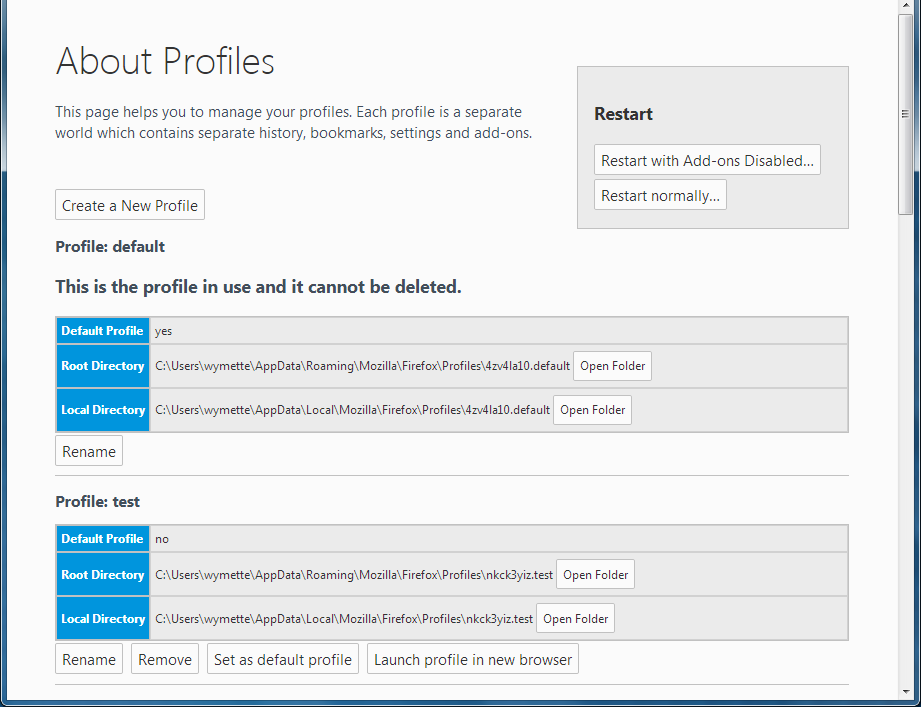Screen dimensions: 921x707
Task: Click the test profile Local Directory path text
Action: click(x=343, y=619)
